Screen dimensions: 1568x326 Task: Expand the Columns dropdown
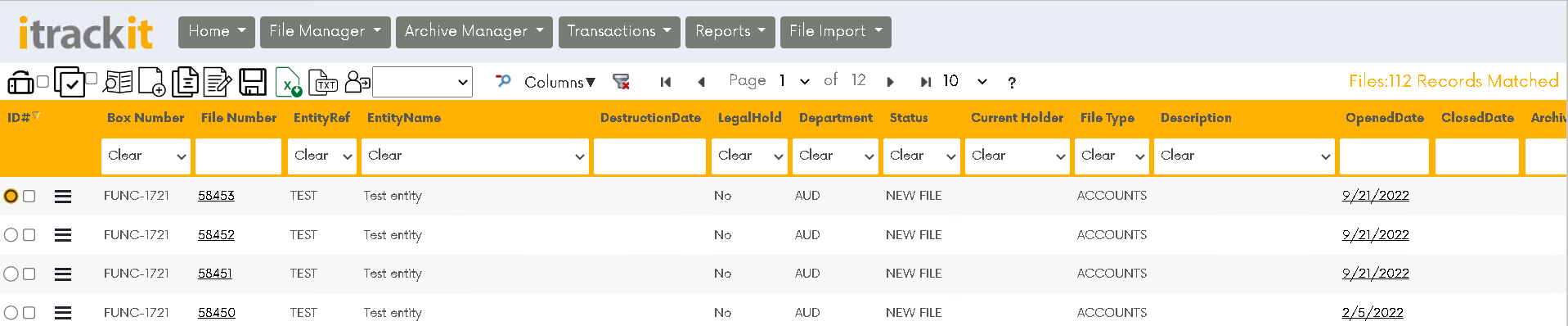[x=559, y=82]
